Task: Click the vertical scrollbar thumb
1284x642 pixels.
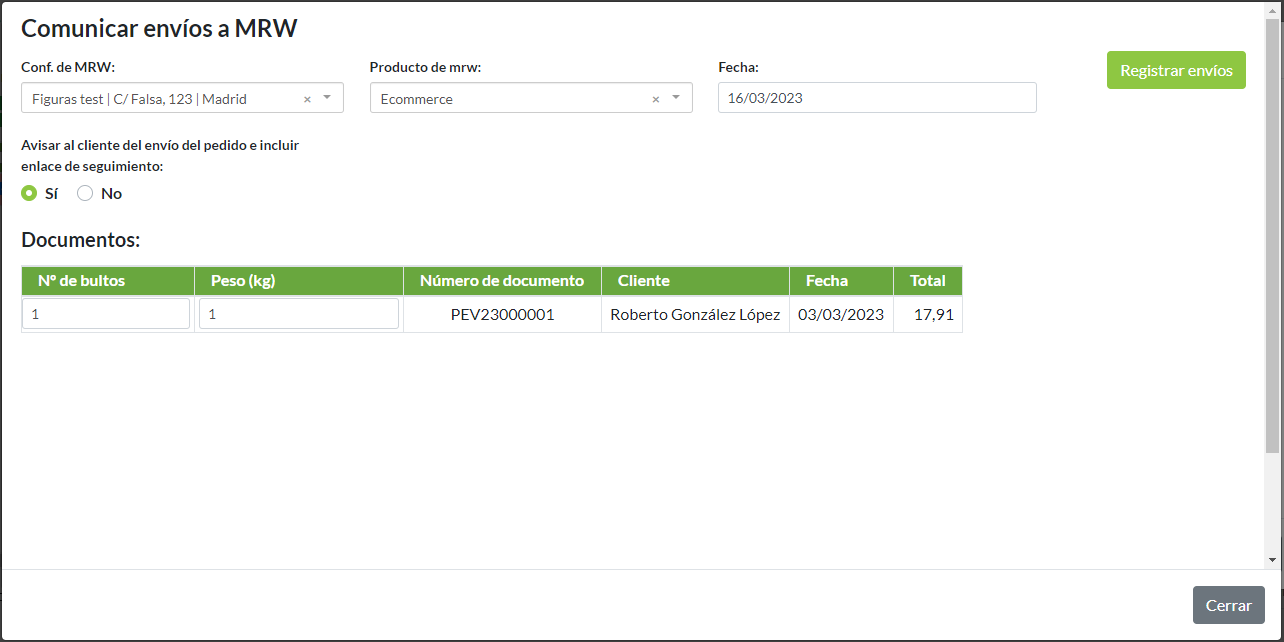Action: click(x=1272, y=230)
